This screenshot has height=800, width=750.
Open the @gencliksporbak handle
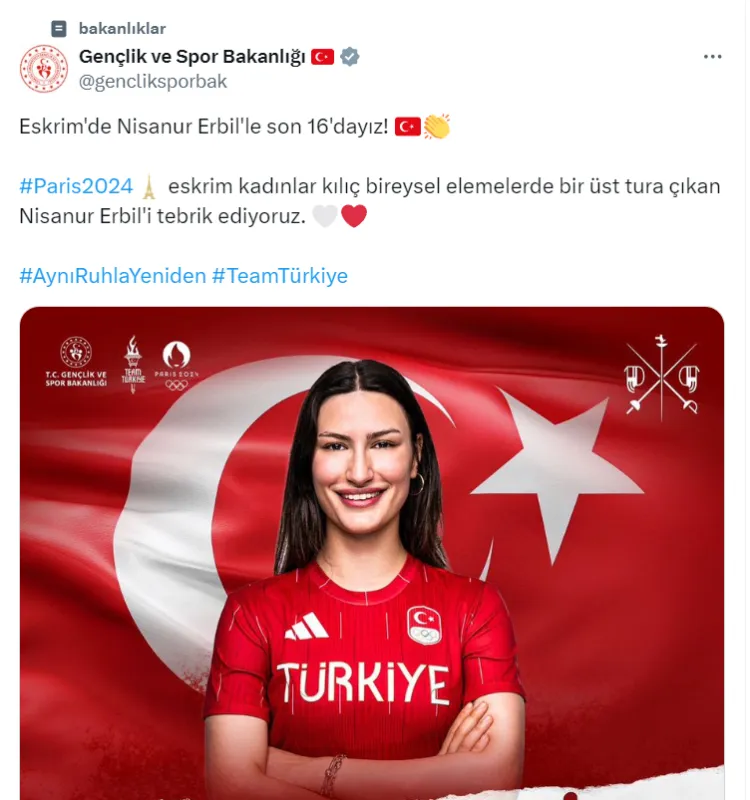point(153,82)
